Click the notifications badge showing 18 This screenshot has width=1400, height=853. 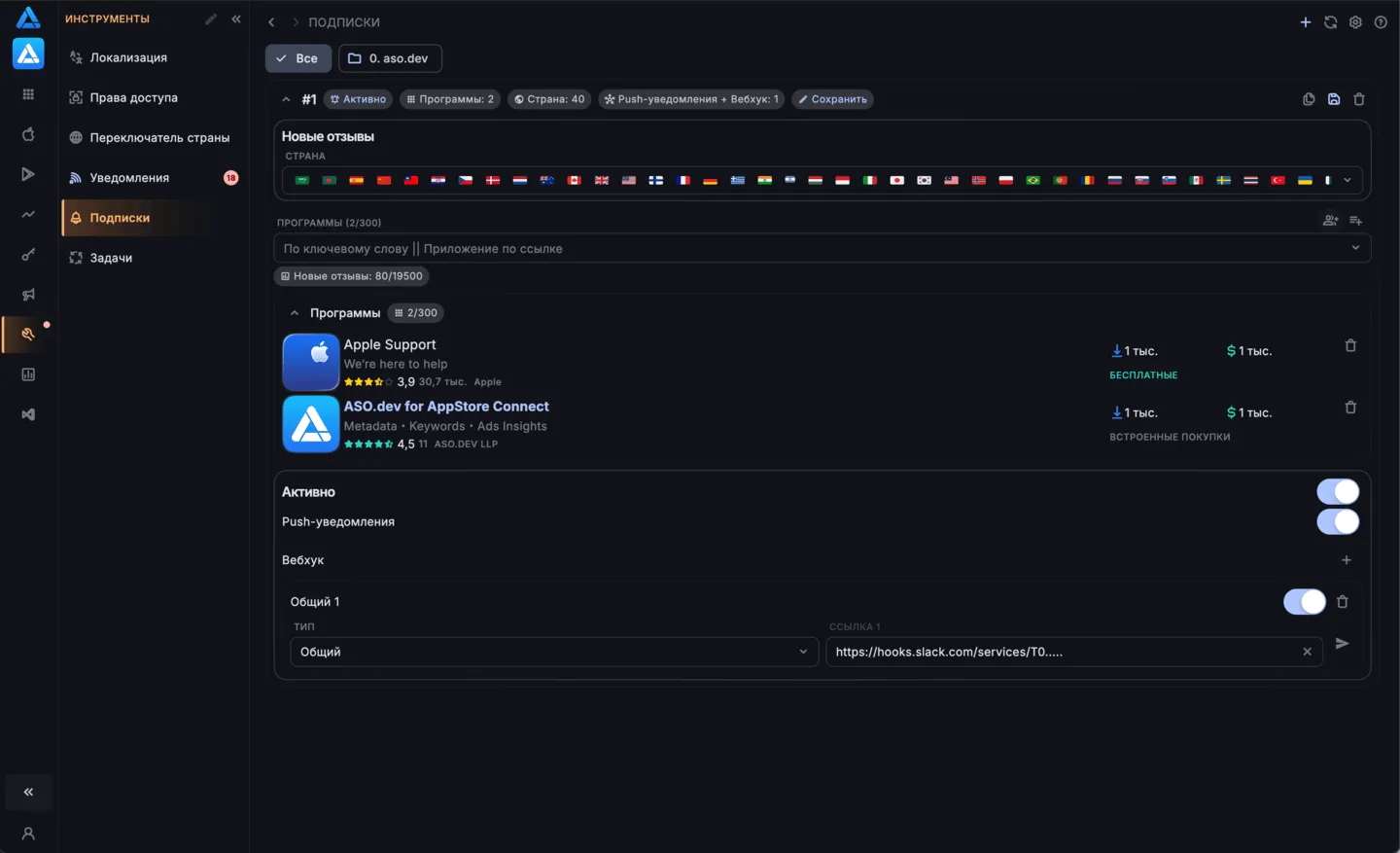point(230,178)
